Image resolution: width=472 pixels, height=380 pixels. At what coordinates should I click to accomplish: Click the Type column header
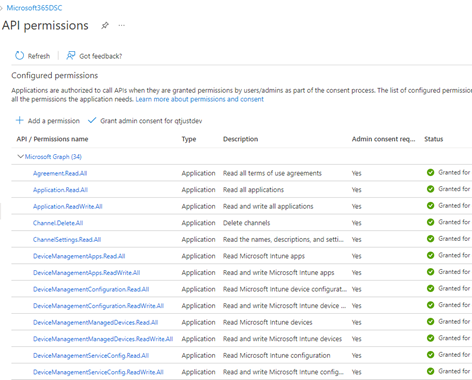pos(189,139)
